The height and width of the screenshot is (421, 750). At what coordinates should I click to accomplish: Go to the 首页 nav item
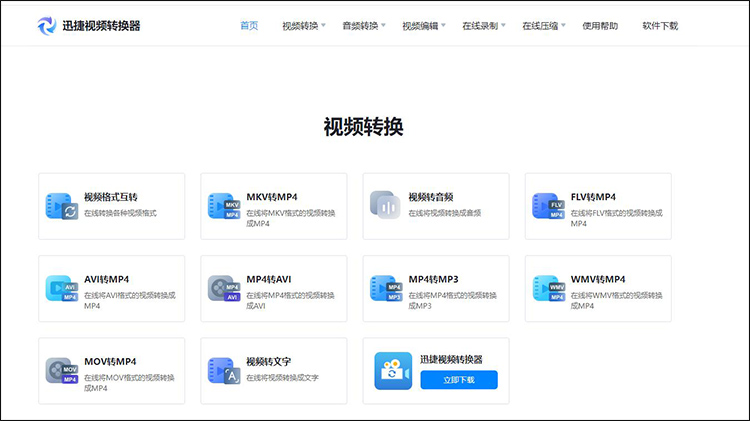point(249,26)
